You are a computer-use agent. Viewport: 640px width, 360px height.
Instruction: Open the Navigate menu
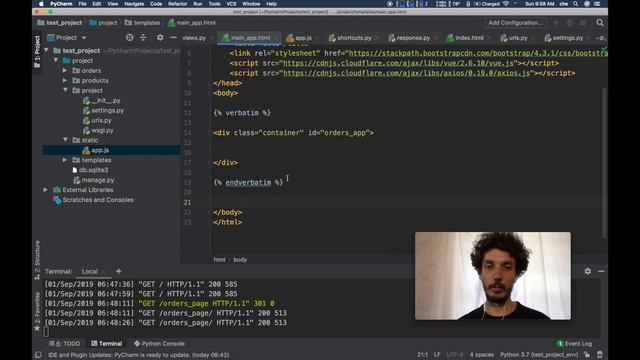click(x=134, y=4)
